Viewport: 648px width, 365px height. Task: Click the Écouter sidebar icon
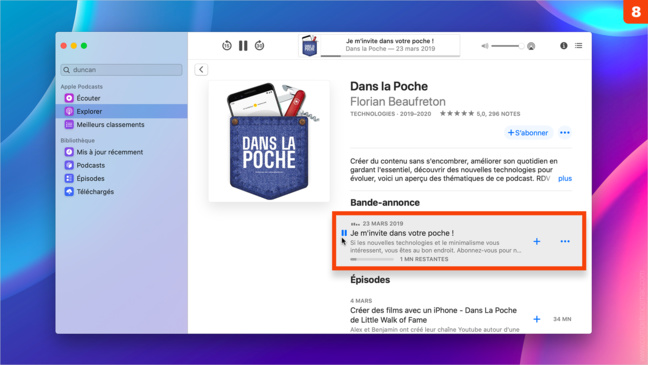click(69, 98)
